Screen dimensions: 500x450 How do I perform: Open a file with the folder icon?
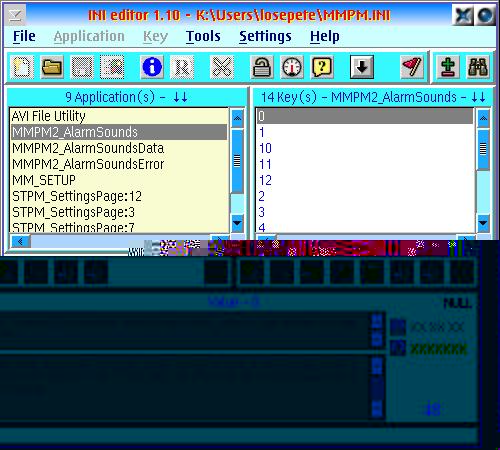pyautogui.click(x=52, y=67)
